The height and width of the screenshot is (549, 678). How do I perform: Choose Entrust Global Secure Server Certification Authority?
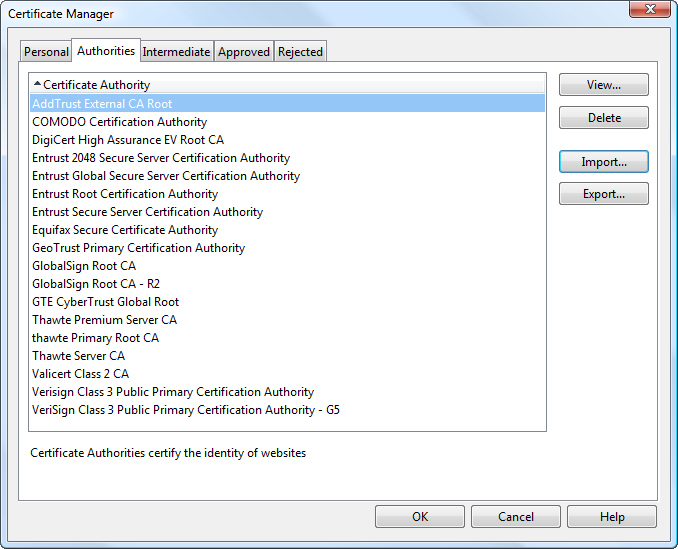tap(288, 176)
